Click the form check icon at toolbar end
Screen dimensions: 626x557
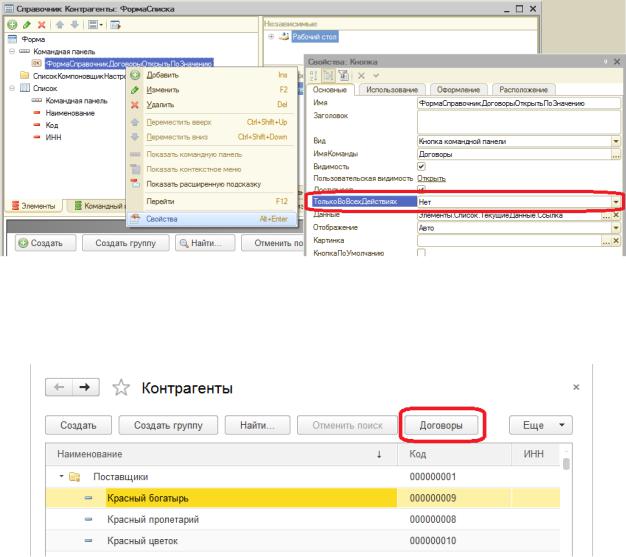(115, 25)
